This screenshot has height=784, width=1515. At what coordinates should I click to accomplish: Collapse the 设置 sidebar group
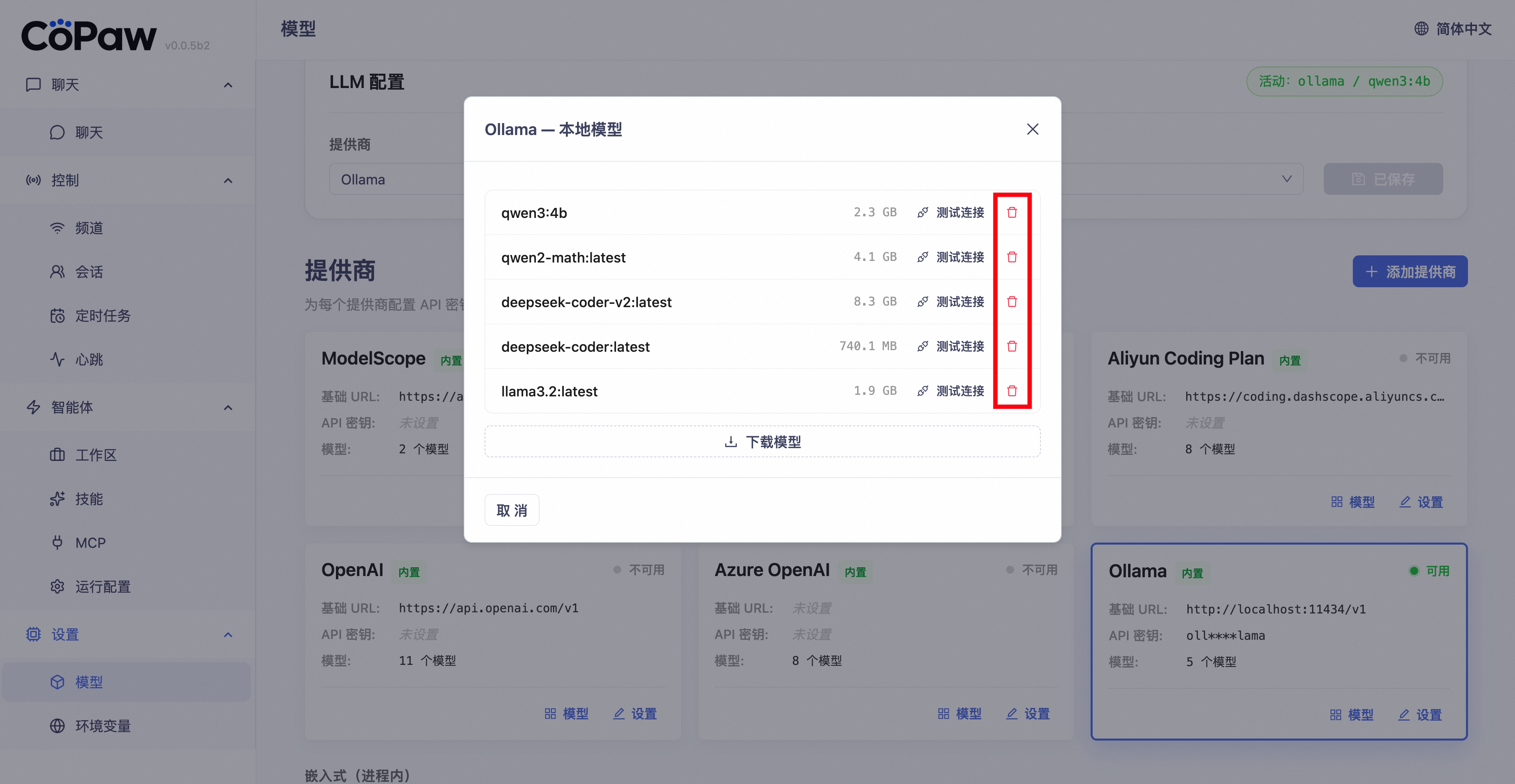click(228, 635)
